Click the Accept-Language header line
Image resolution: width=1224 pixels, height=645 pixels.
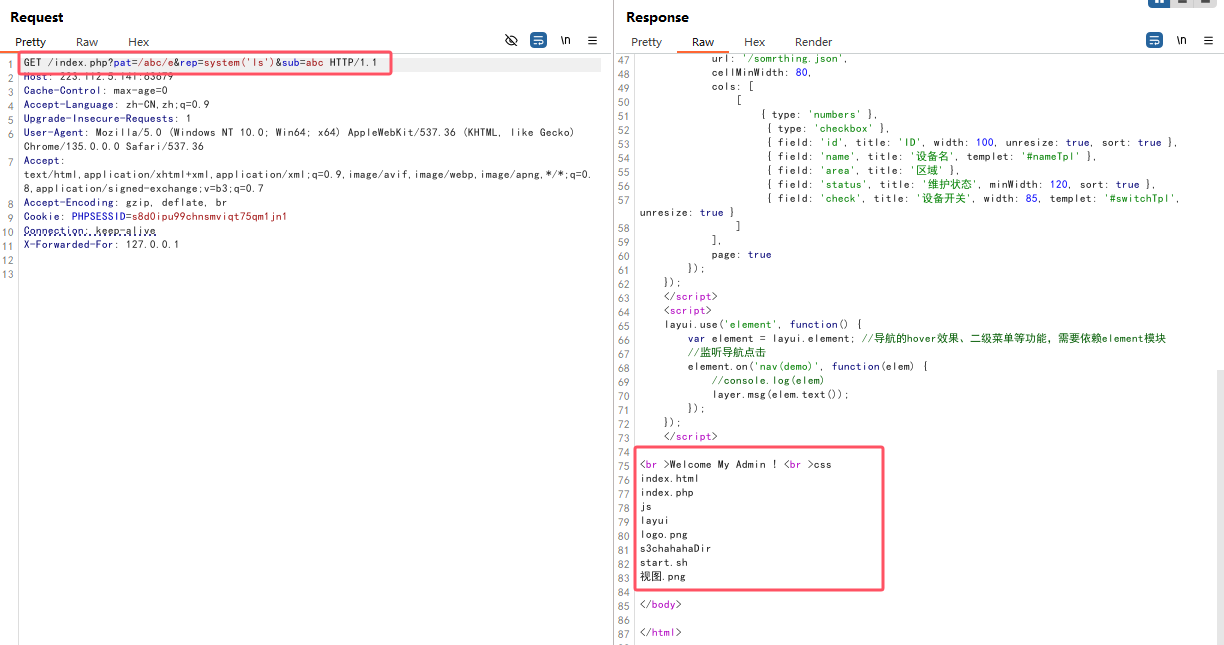pyautogui.click(x=117, y=104)
